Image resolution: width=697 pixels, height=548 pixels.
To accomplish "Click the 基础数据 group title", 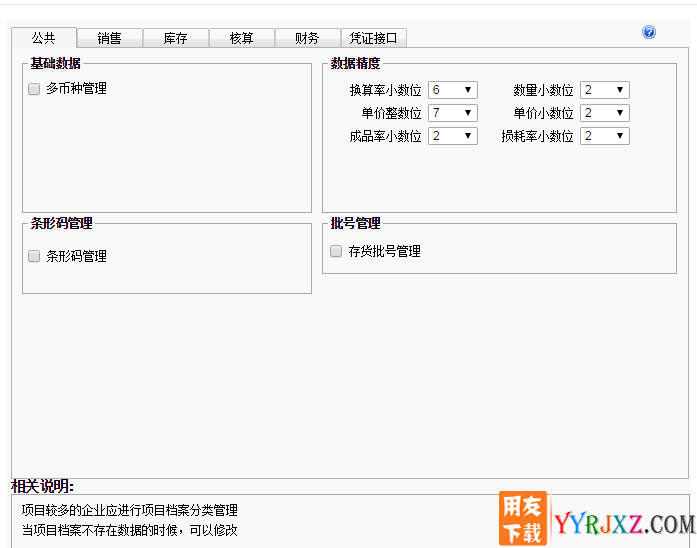I will point(56,63).
